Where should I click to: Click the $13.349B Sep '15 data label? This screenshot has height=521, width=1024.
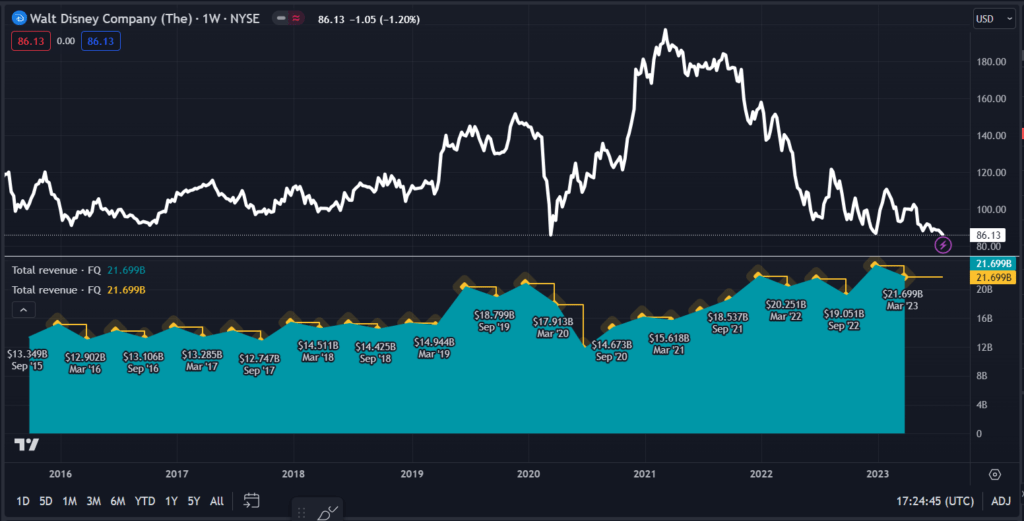(27, 360)
